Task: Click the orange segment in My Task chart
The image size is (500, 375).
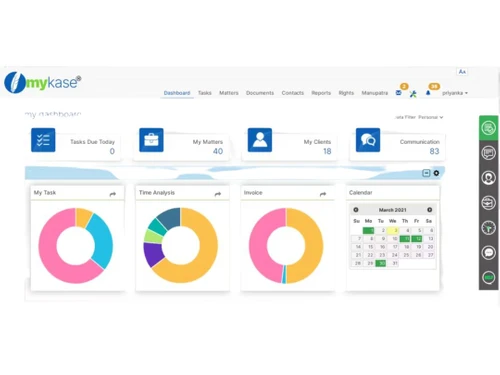Action: click(83, 217)
